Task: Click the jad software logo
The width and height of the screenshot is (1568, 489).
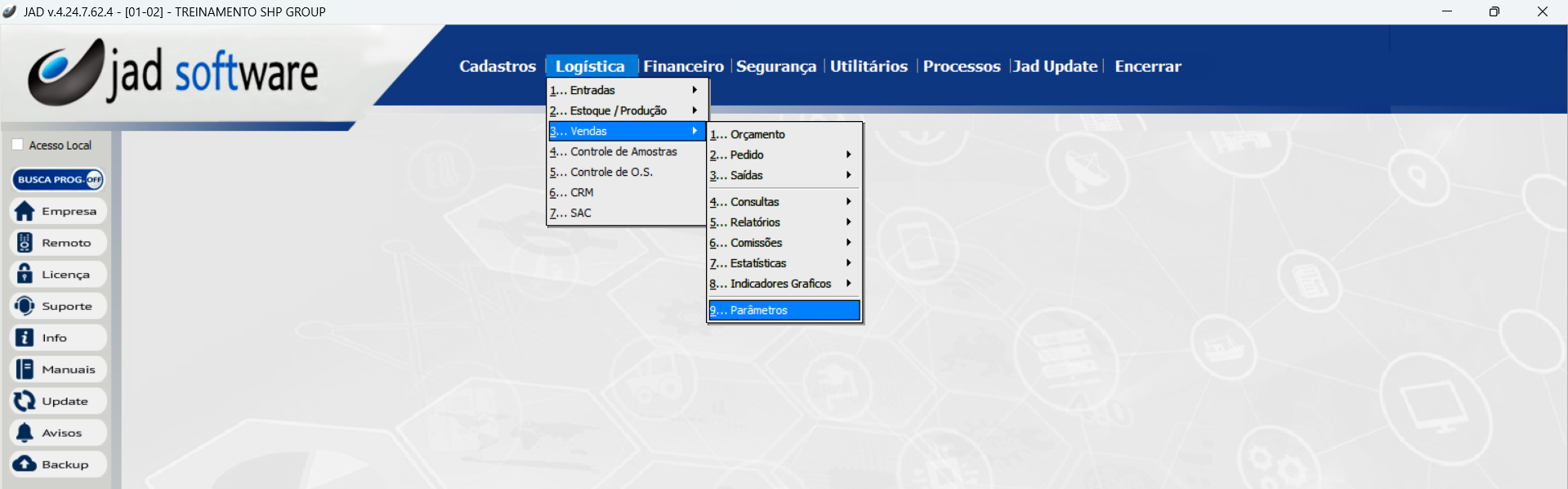Action: pyautogui.click(x=173, y=73)
